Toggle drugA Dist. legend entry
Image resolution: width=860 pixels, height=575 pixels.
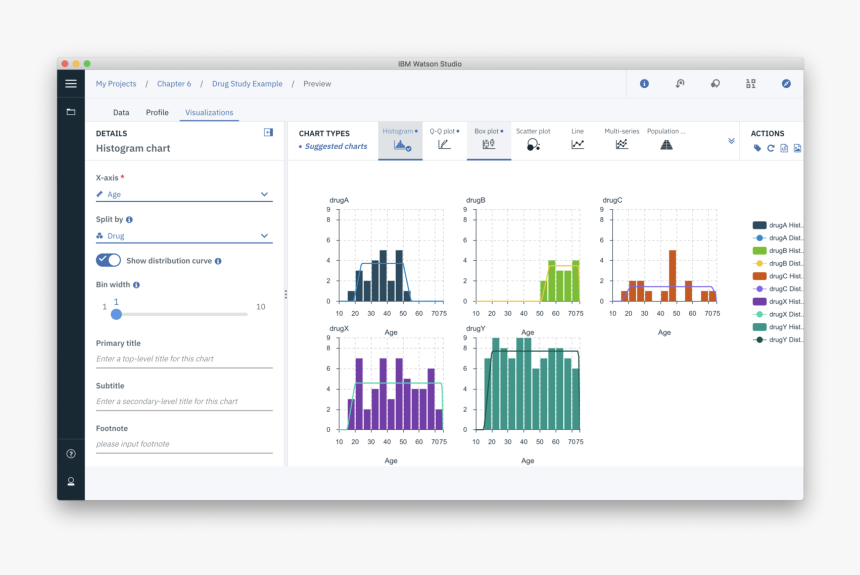[x=777, y=238]
